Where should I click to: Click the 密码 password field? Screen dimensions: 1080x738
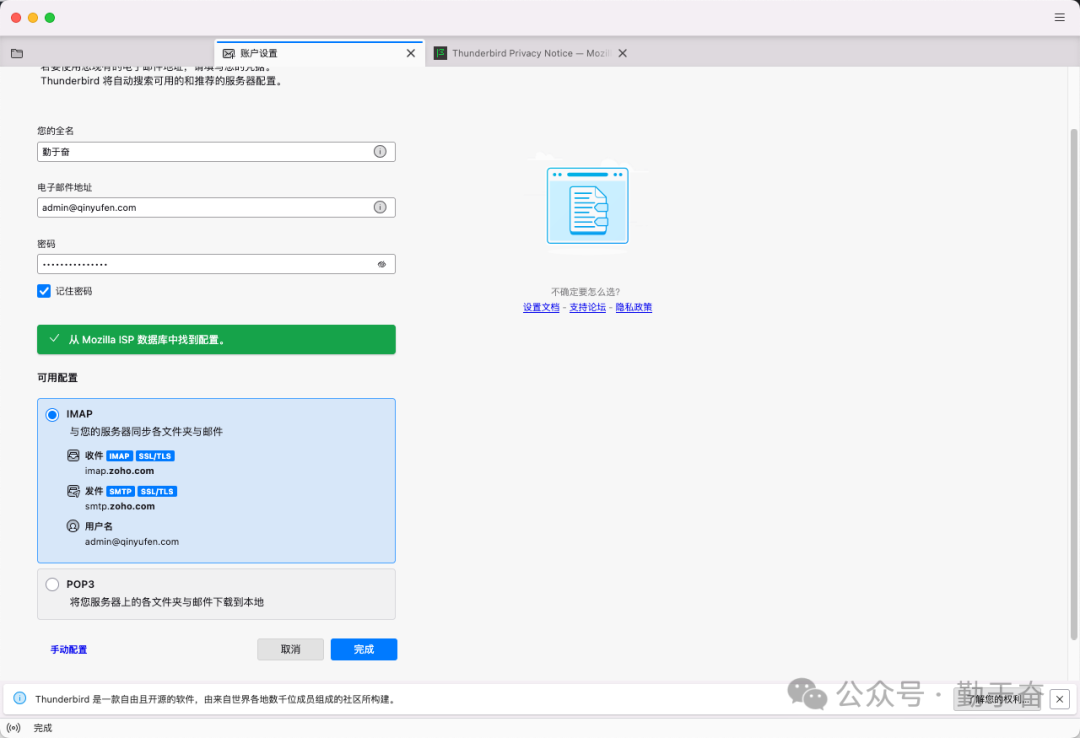216,264
